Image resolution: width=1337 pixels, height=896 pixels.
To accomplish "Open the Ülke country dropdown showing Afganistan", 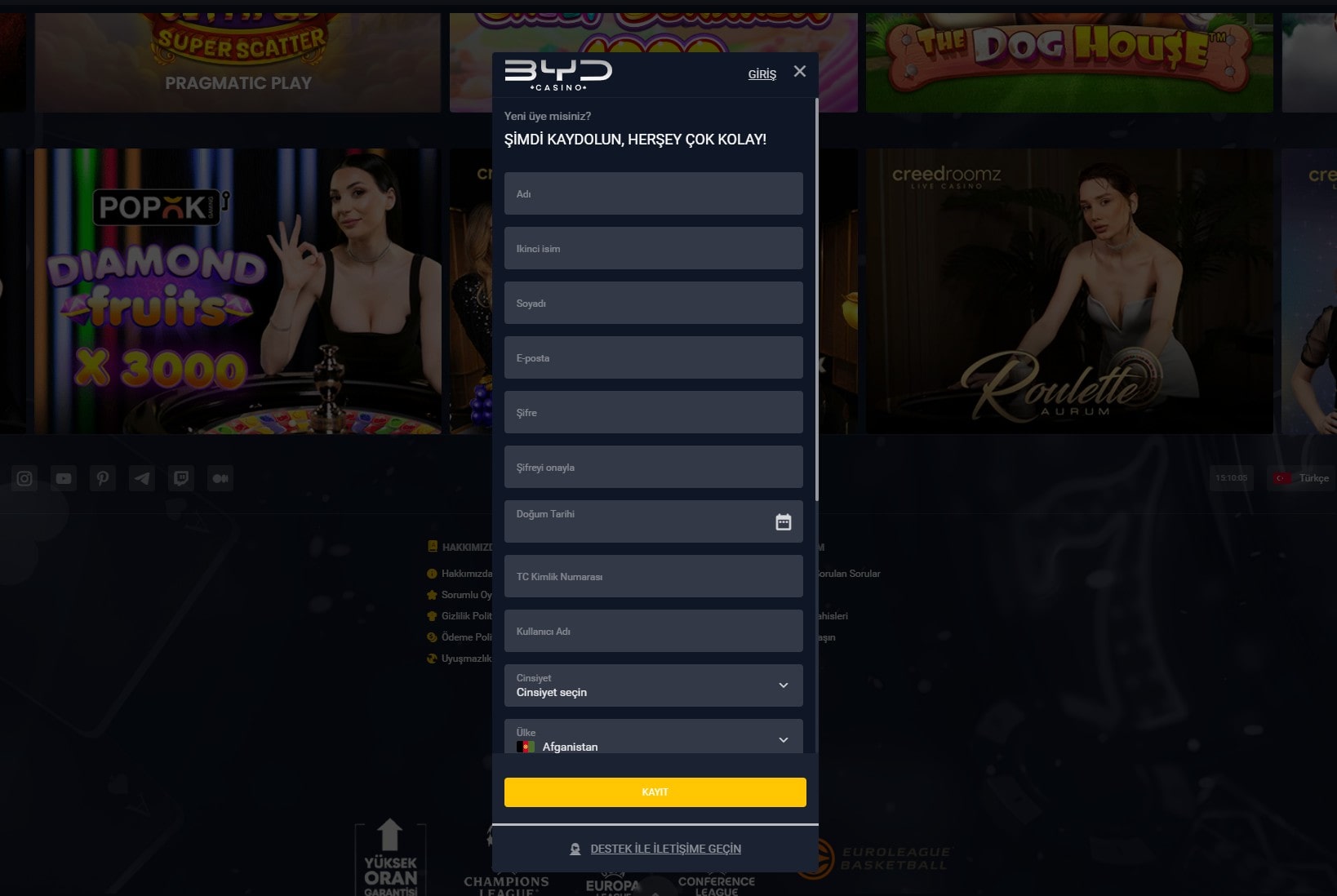I will (x=654, y=736).
